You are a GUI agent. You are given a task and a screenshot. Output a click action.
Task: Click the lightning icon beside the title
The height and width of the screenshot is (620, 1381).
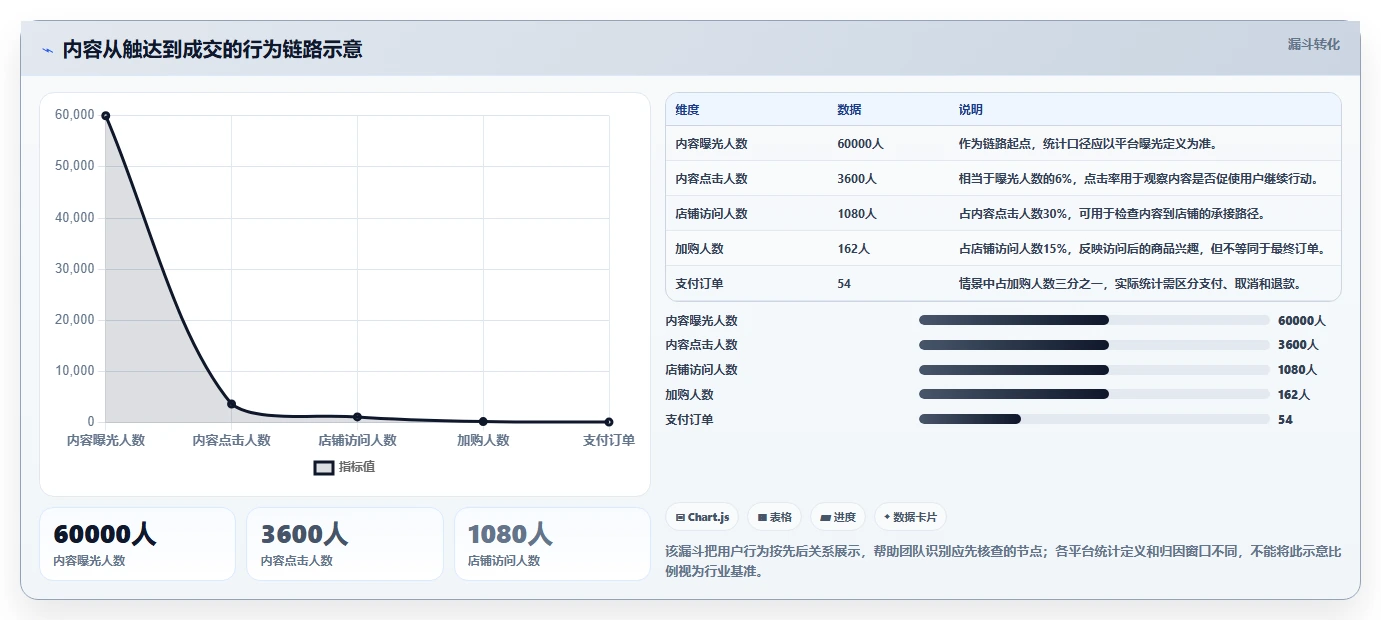tap(48, 50)
